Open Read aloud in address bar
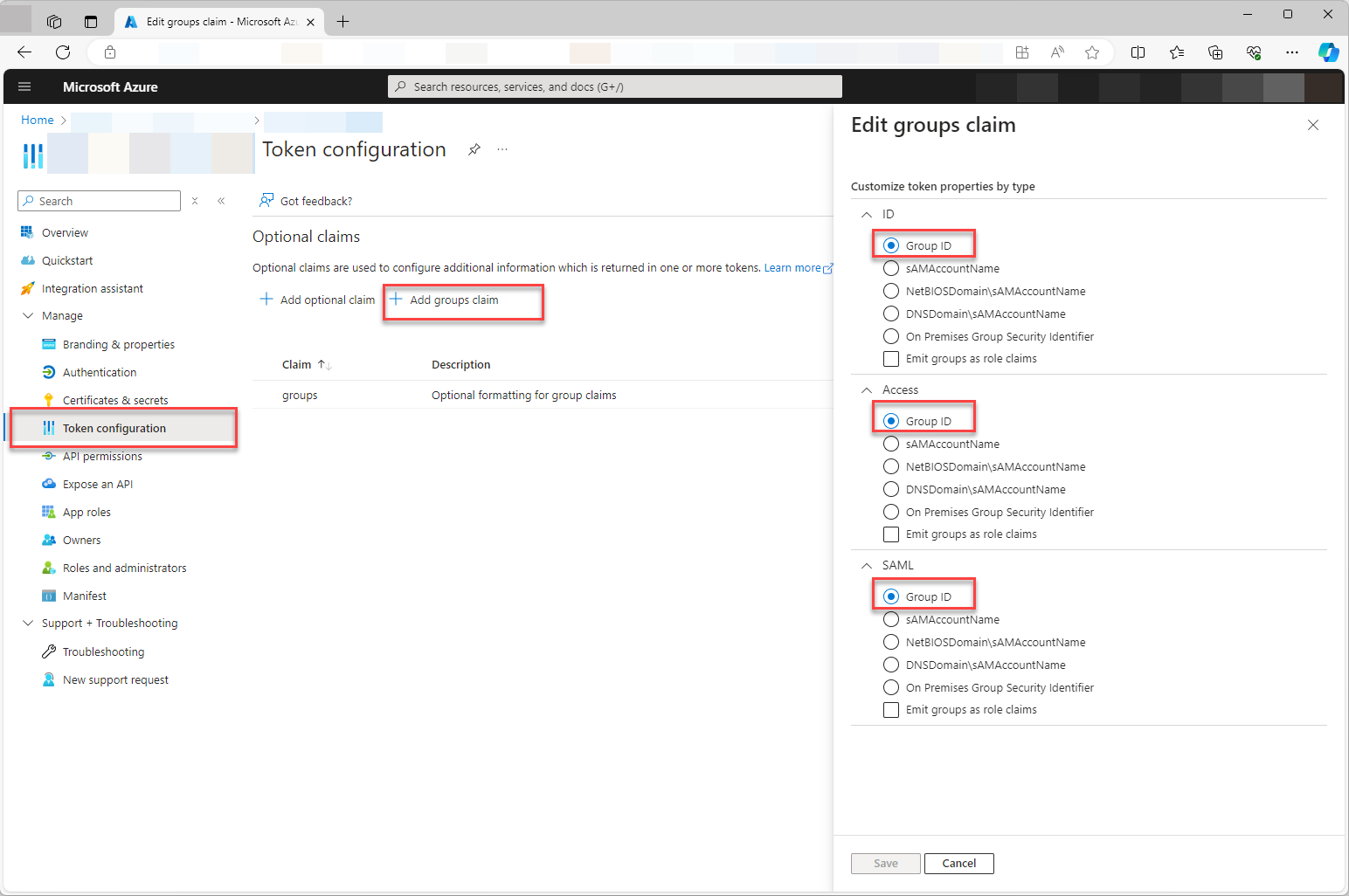Image resolution: width=1349 pixels, height=896 pixels. tap(1057, 52)
